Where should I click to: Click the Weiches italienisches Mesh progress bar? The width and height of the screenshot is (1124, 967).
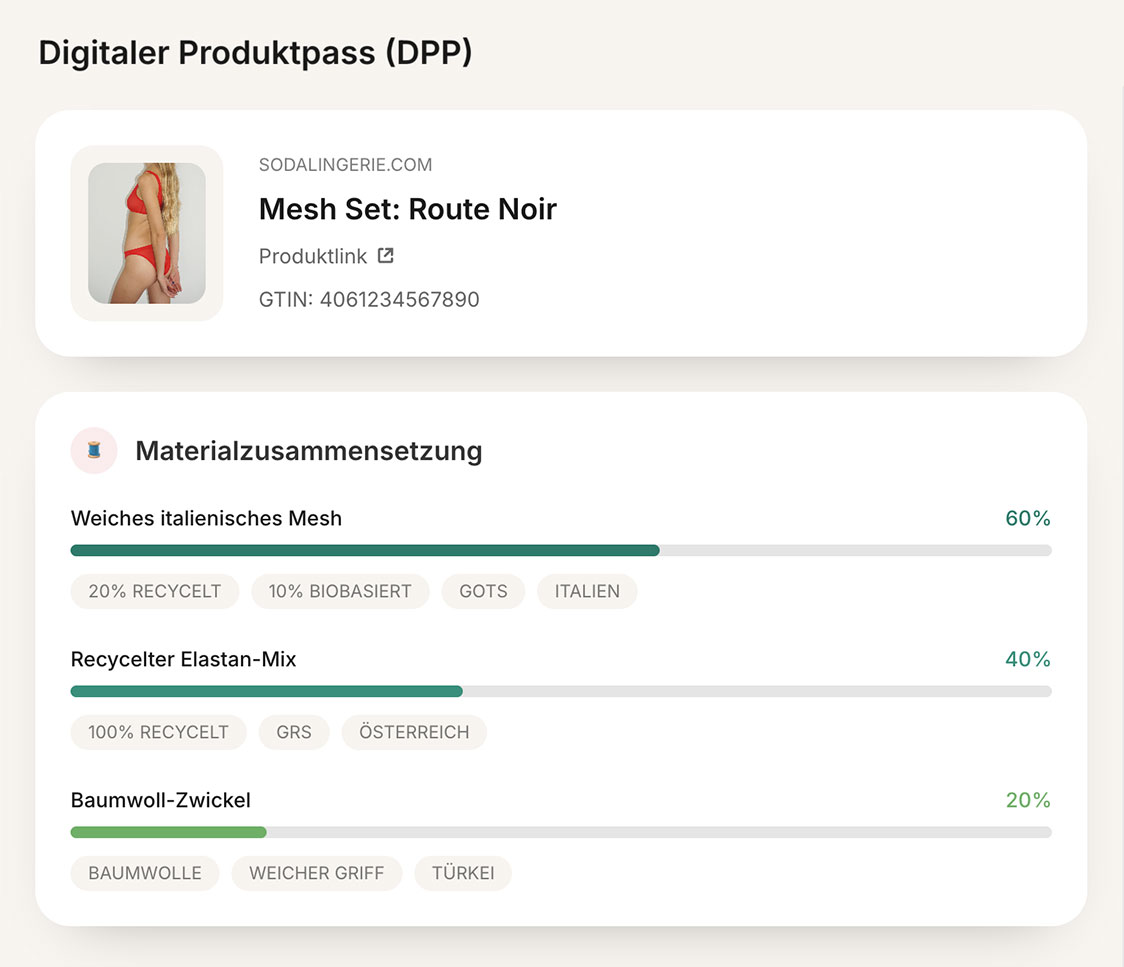coord(561,550)
